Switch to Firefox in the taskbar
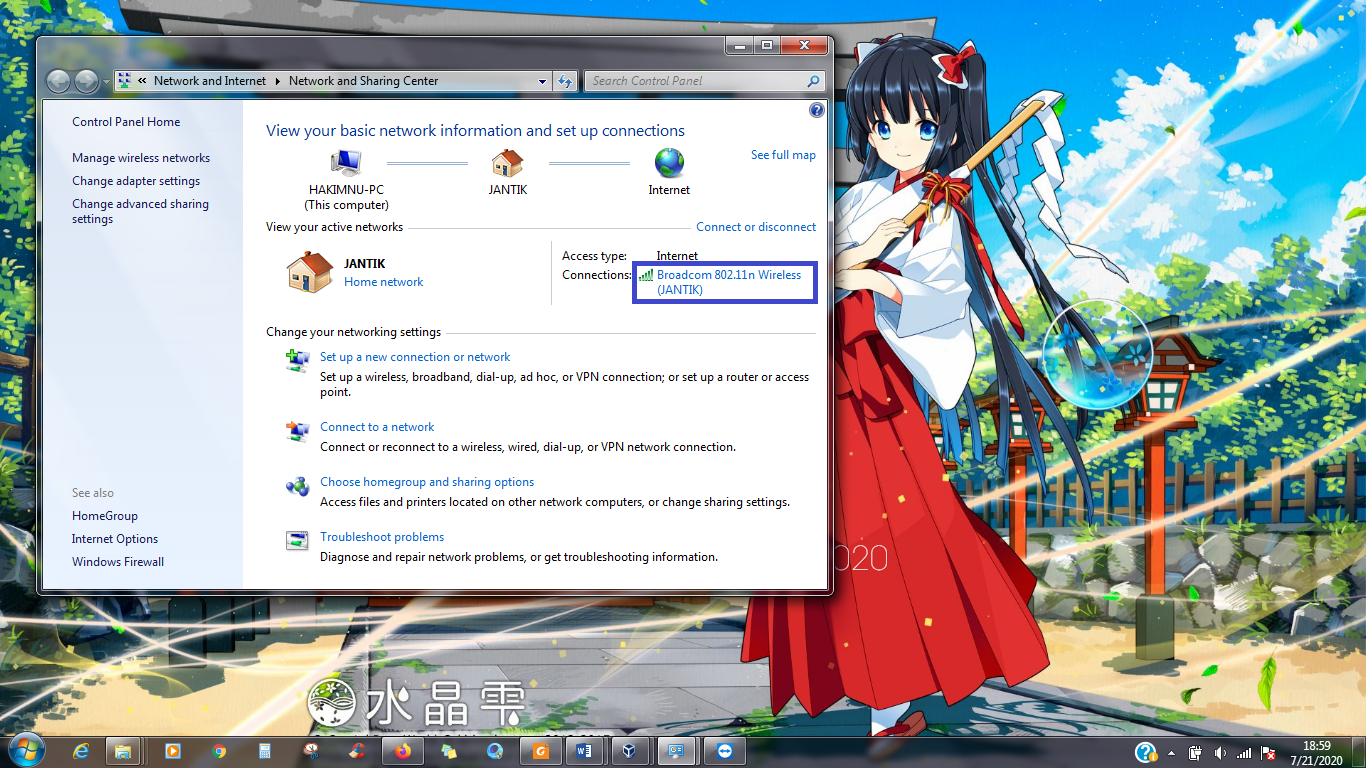The height and width of the screenshot is (768, 1366). [403, 752]
